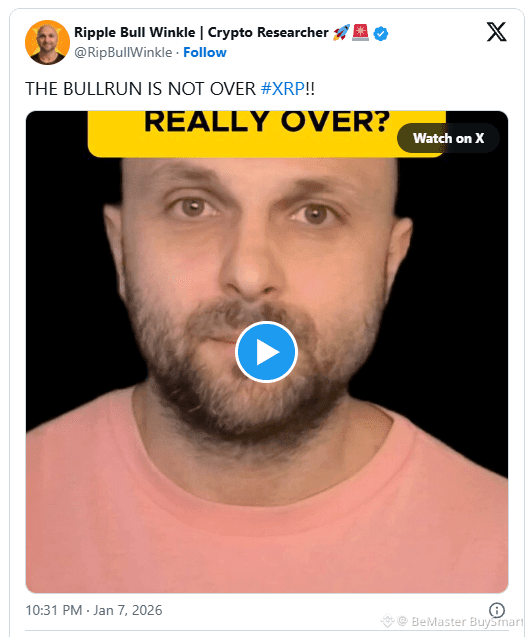The width and height of the screenshot is (531, 637).
Task: Follow the RipBullWinkle account
Action: tap(205, 52)
